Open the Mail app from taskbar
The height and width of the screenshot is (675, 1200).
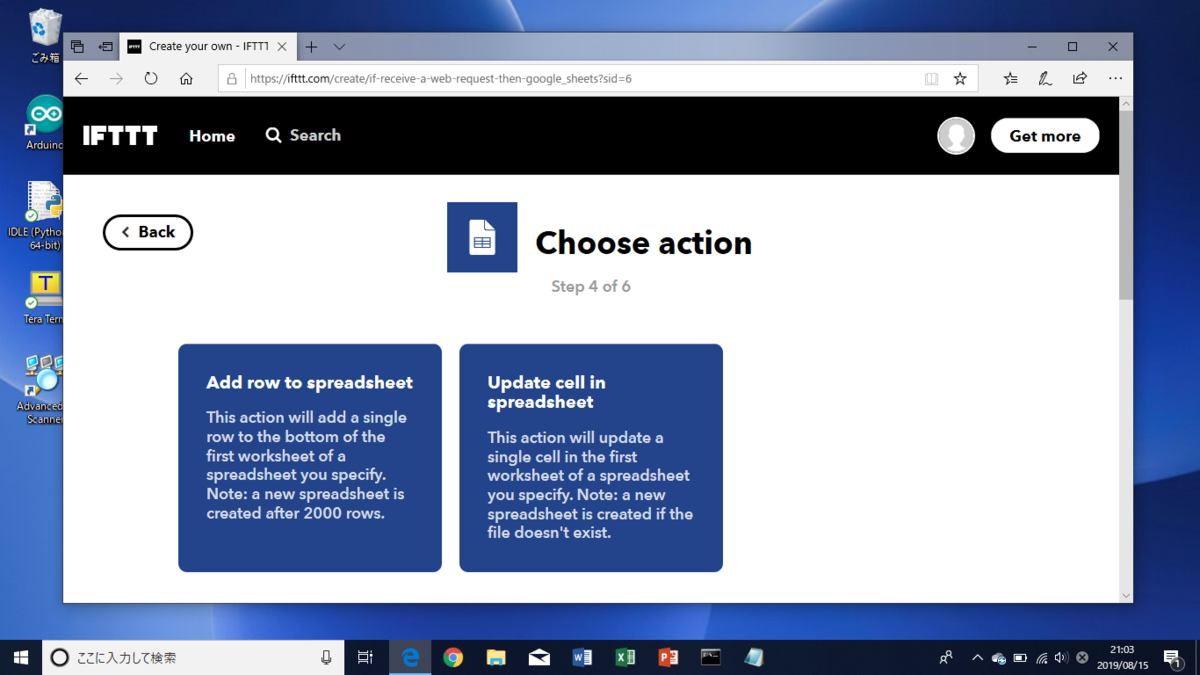539,657
